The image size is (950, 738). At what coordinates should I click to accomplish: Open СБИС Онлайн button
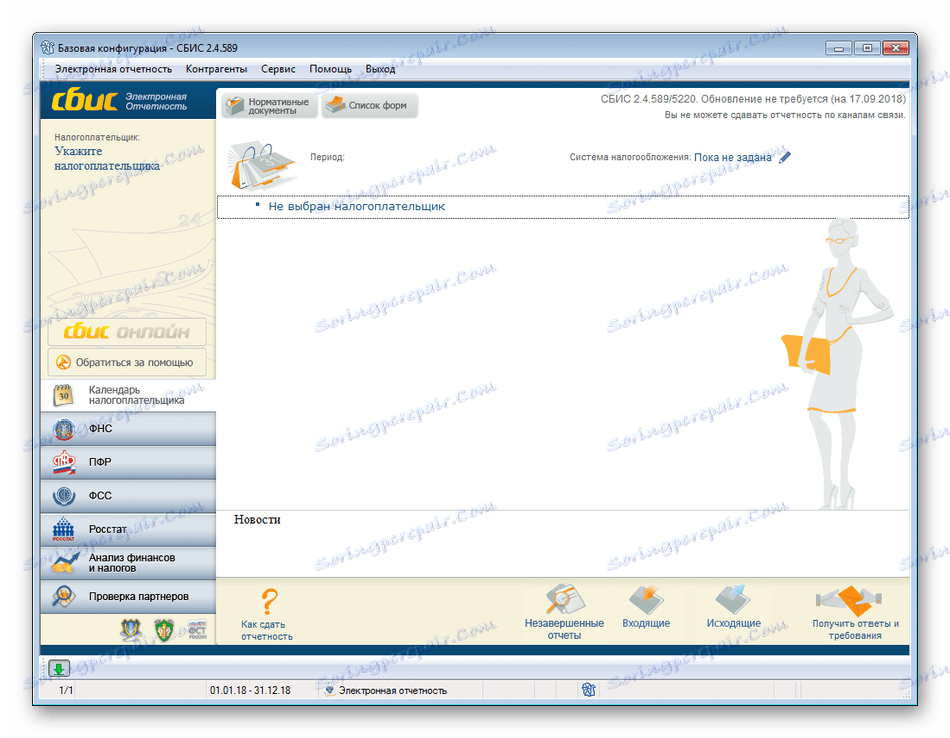pyautogui.click(x=127, y=331)
